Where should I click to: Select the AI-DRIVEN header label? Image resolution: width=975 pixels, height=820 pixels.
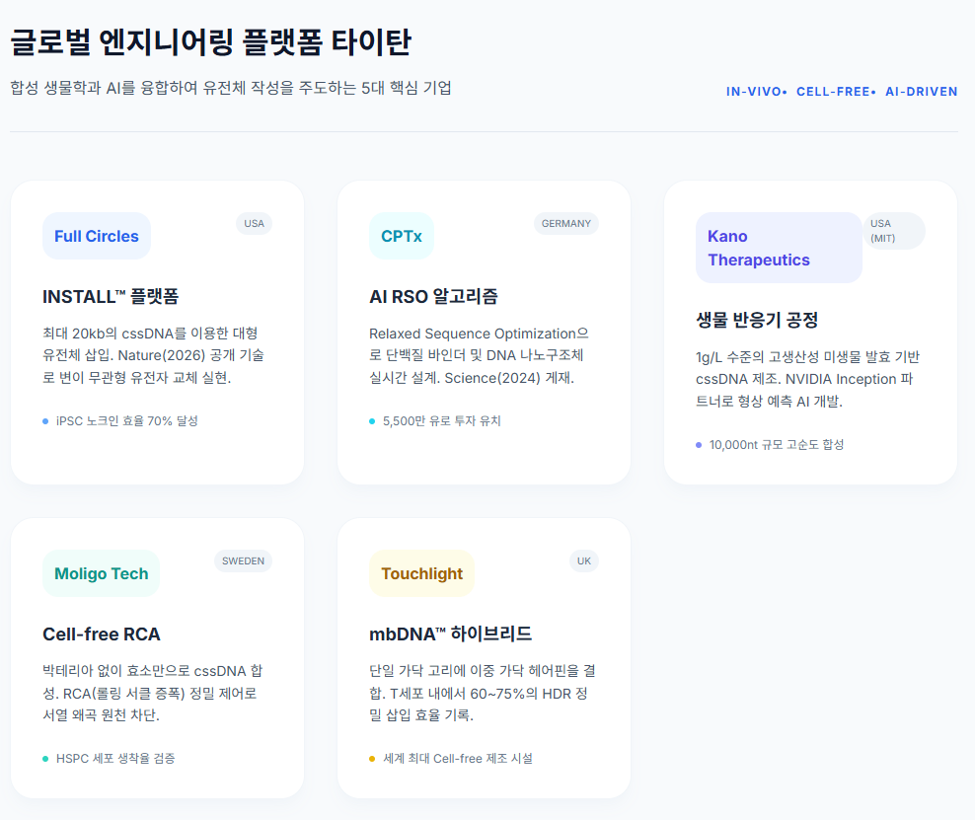(922, 91)
